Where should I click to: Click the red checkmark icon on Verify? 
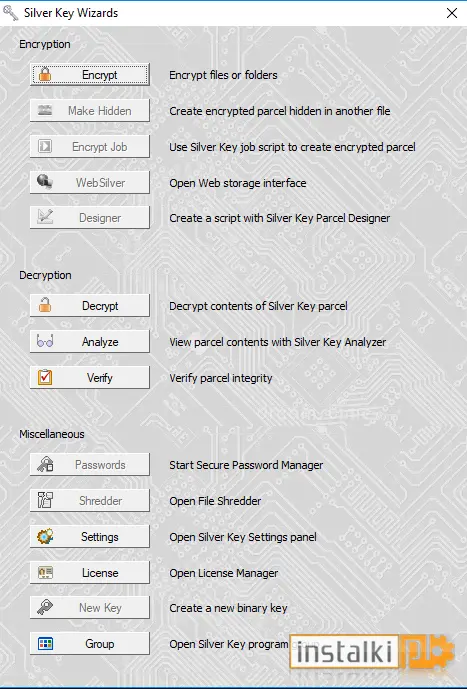(45, 377)
